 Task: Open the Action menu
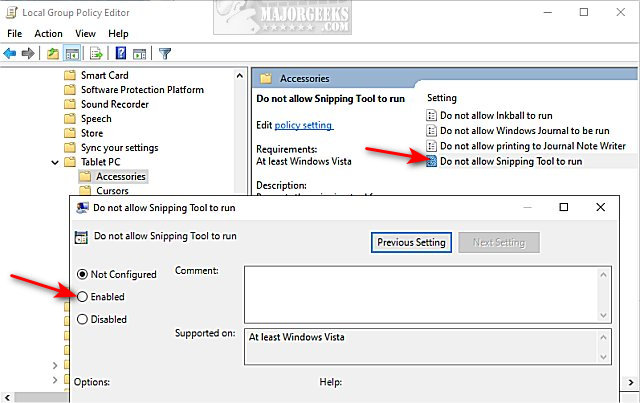48,33
